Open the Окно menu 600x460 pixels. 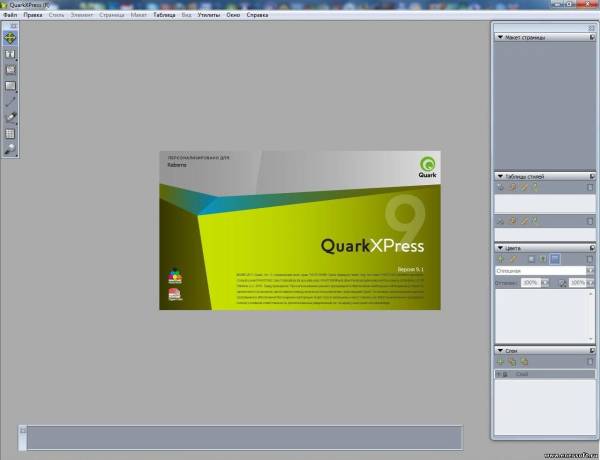[233, 15]
